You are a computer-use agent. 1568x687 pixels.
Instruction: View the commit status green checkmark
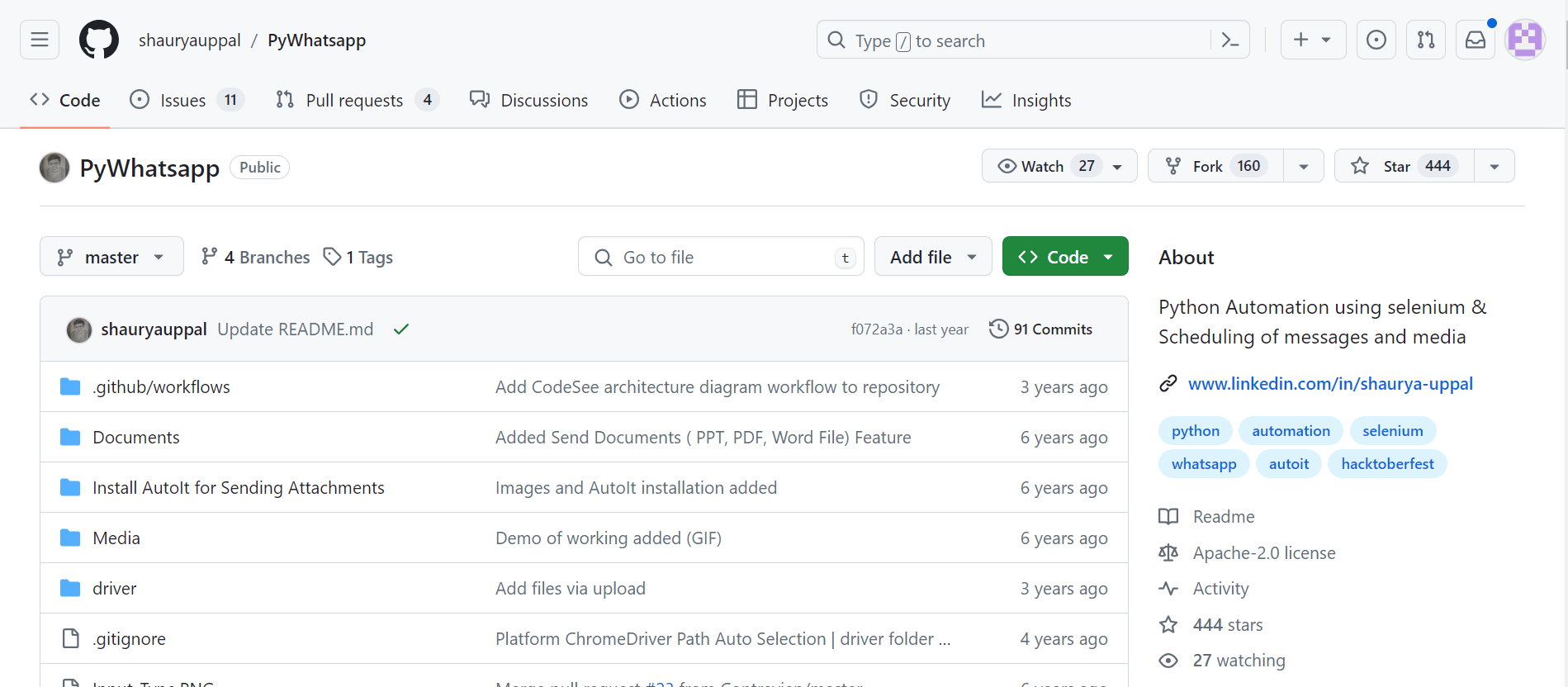click(401, 329)
